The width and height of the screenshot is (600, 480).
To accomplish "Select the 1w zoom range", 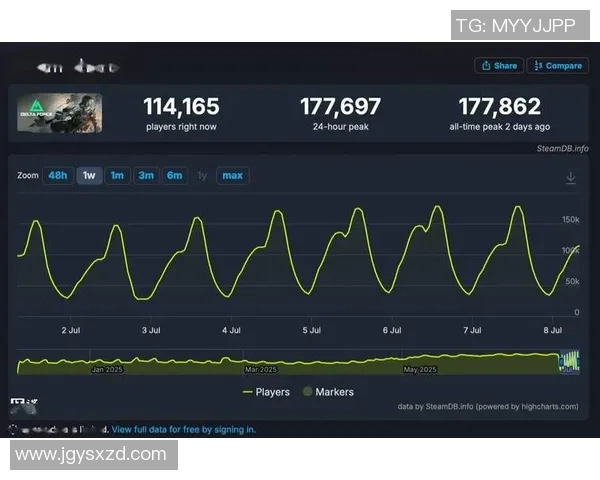I will coord(89,176).
